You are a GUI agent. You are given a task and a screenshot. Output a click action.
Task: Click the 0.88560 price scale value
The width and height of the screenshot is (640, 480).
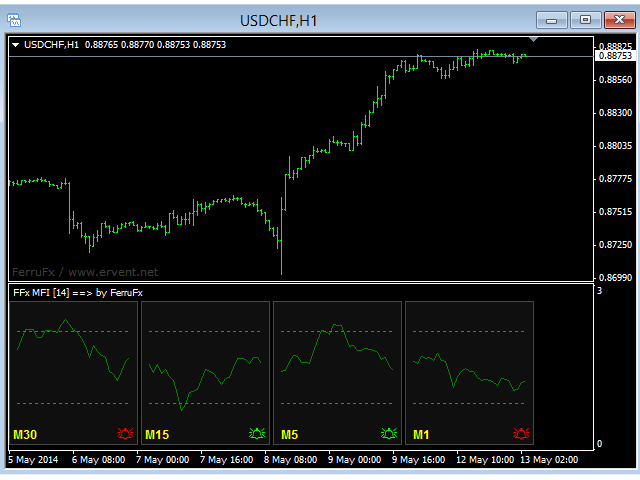tap(616, 80)
